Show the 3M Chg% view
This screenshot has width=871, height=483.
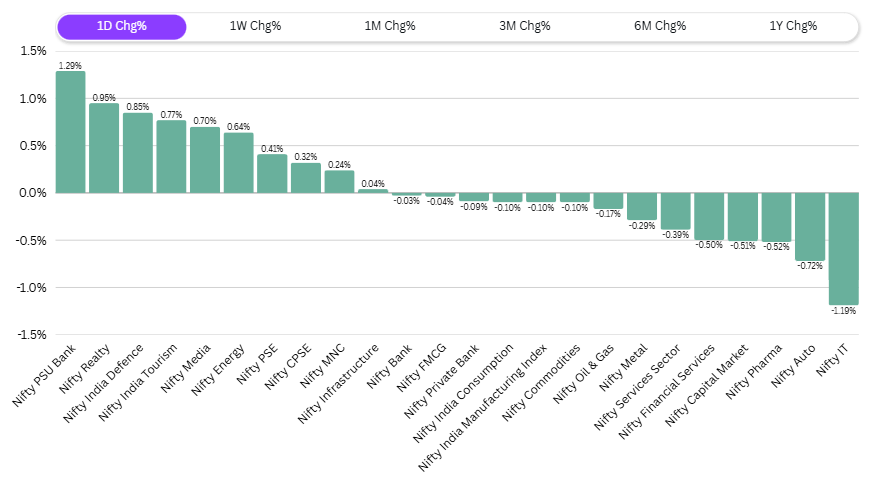[525, 26]
